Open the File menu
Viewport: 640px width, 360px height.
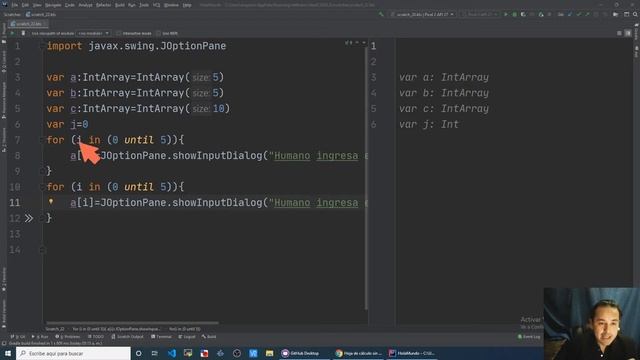coord(15,5)
